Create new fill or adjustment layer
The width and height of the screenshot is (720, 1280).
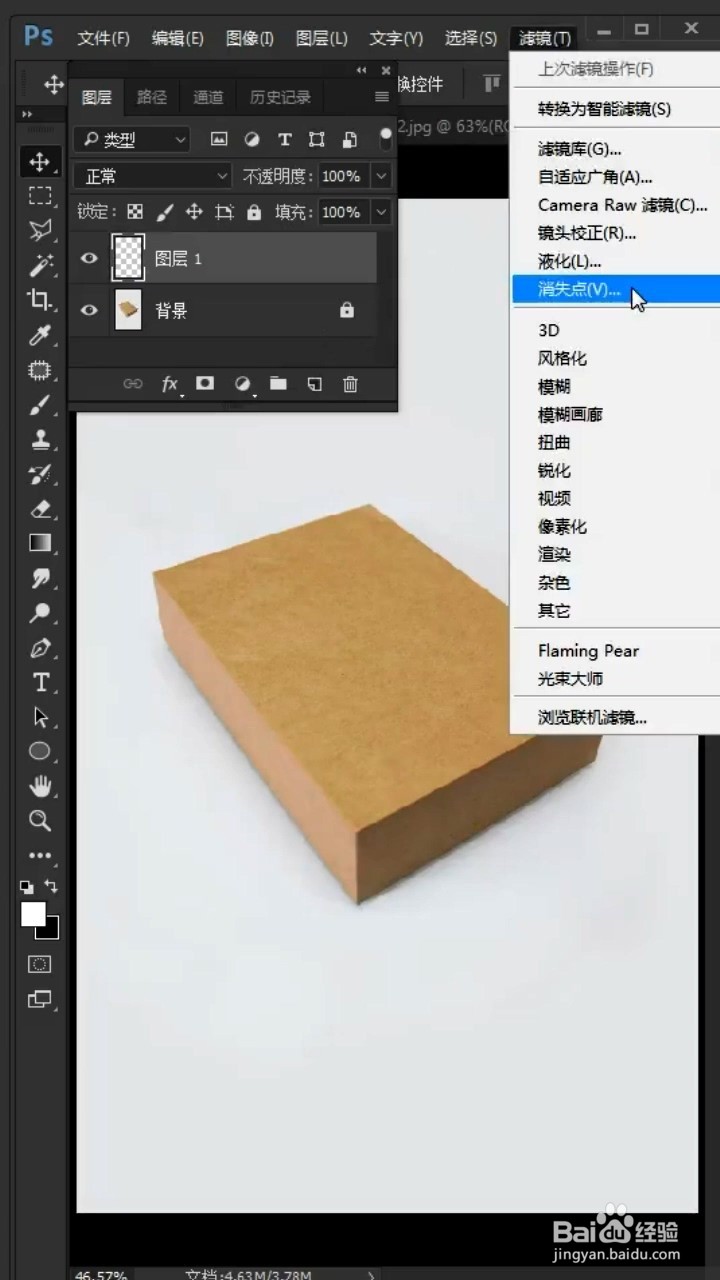(242, 383)
